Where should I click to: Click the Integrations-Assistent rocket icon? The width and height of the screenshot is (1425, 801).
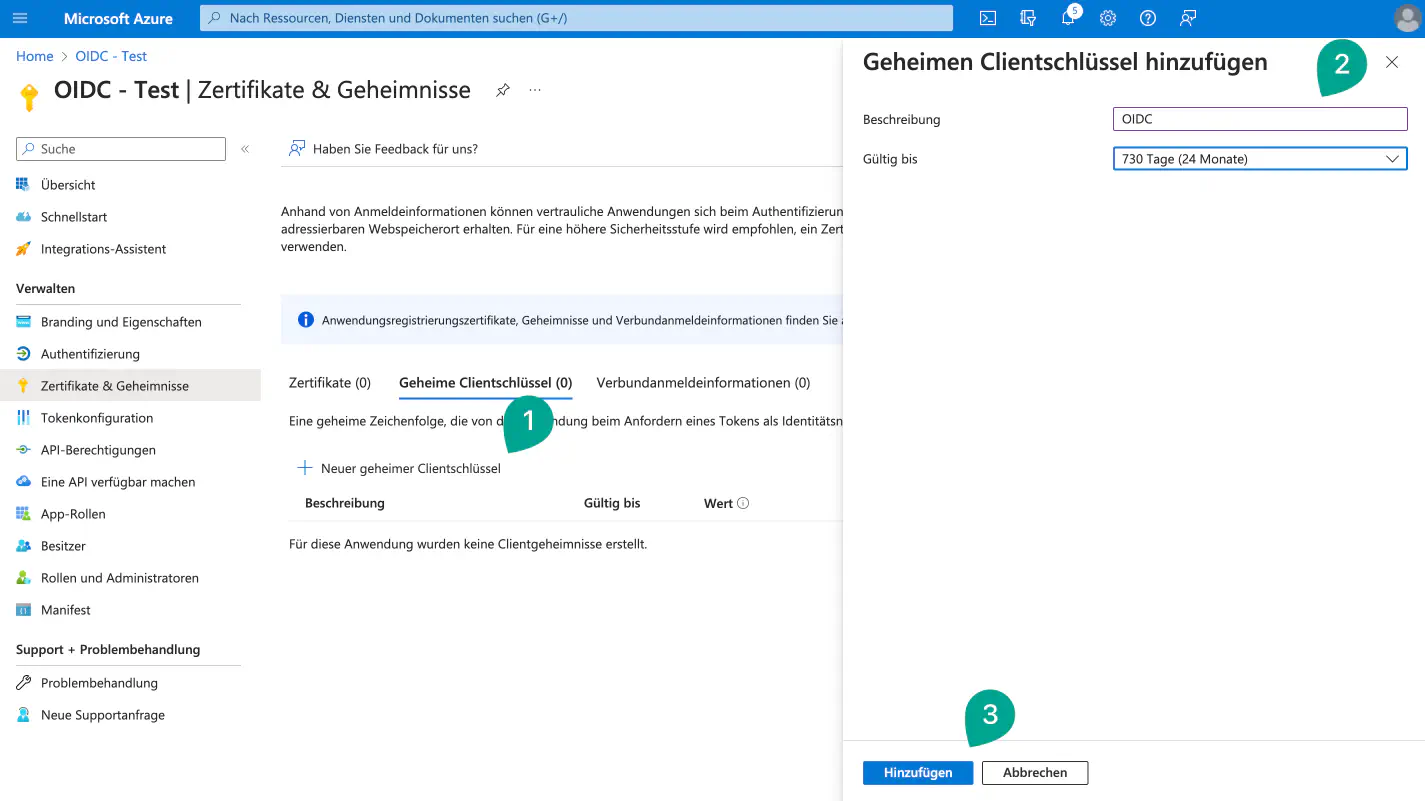tap(23, 249)
